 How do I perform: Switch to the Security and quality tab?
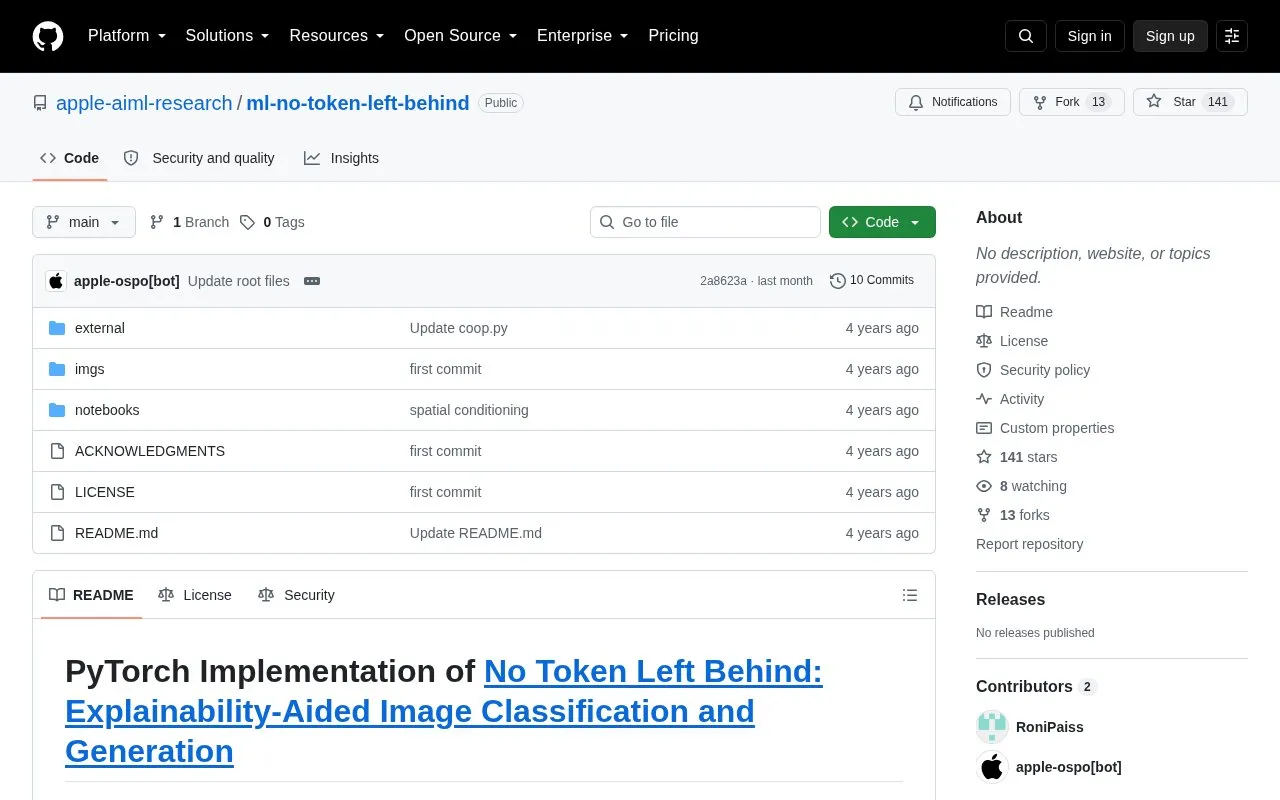coord(199,158)
